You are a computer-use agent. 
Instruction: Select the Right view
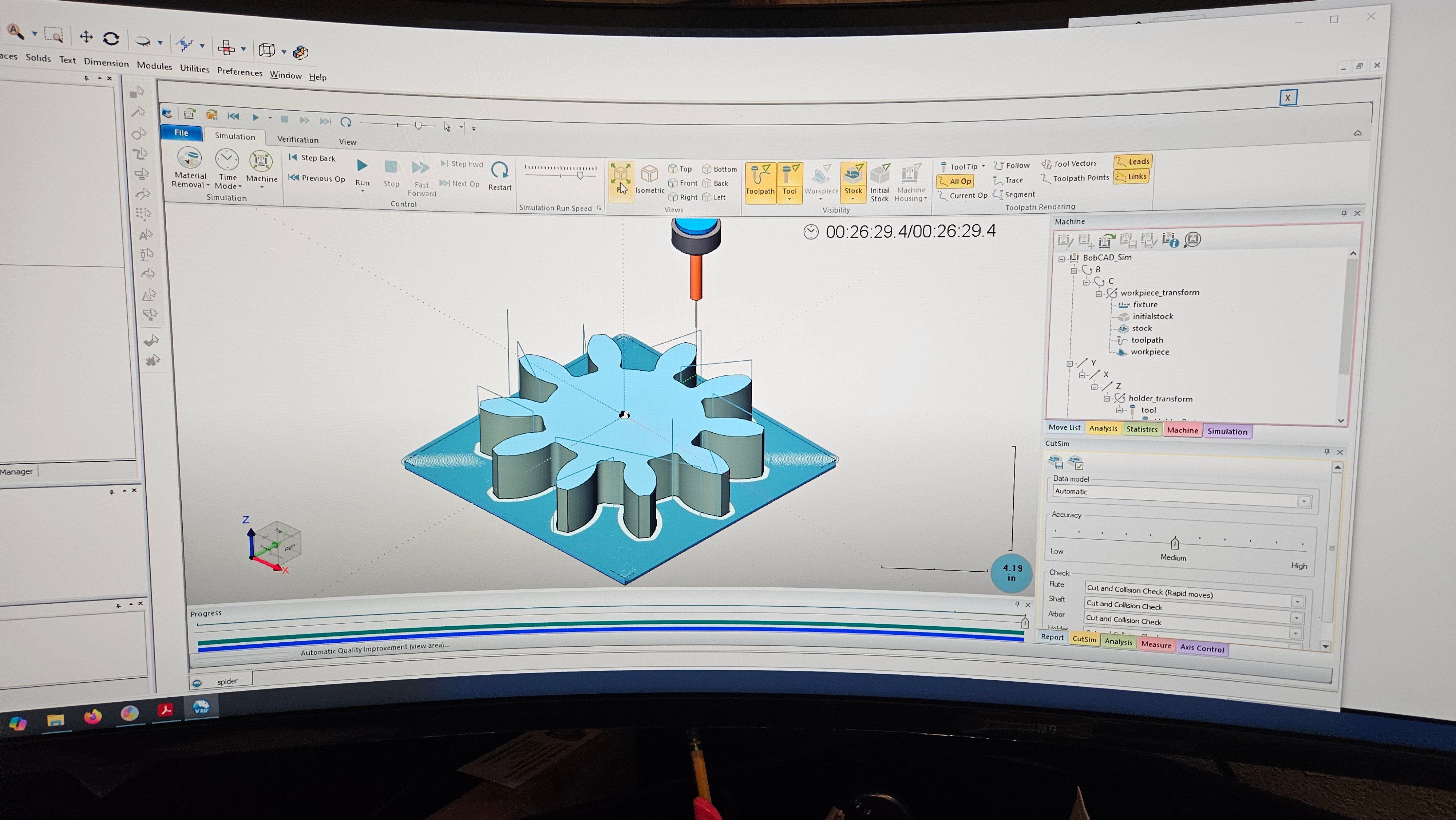click(x=683, y=197)
